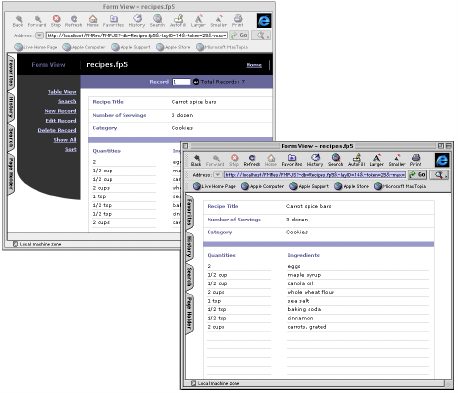Click the address URL field in rear window
This screenshot has width=458, height=393.
pyautogui.click(x=137, y=35)
